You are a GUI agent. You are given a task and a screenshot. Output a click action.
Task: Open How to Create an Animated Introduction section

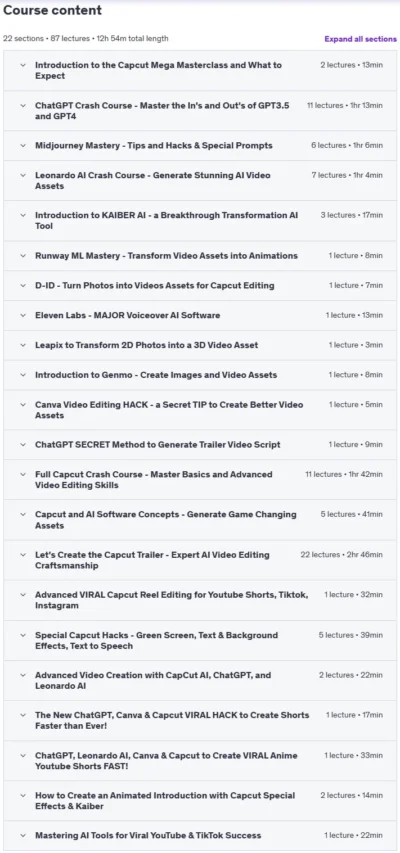pos(200,801)
